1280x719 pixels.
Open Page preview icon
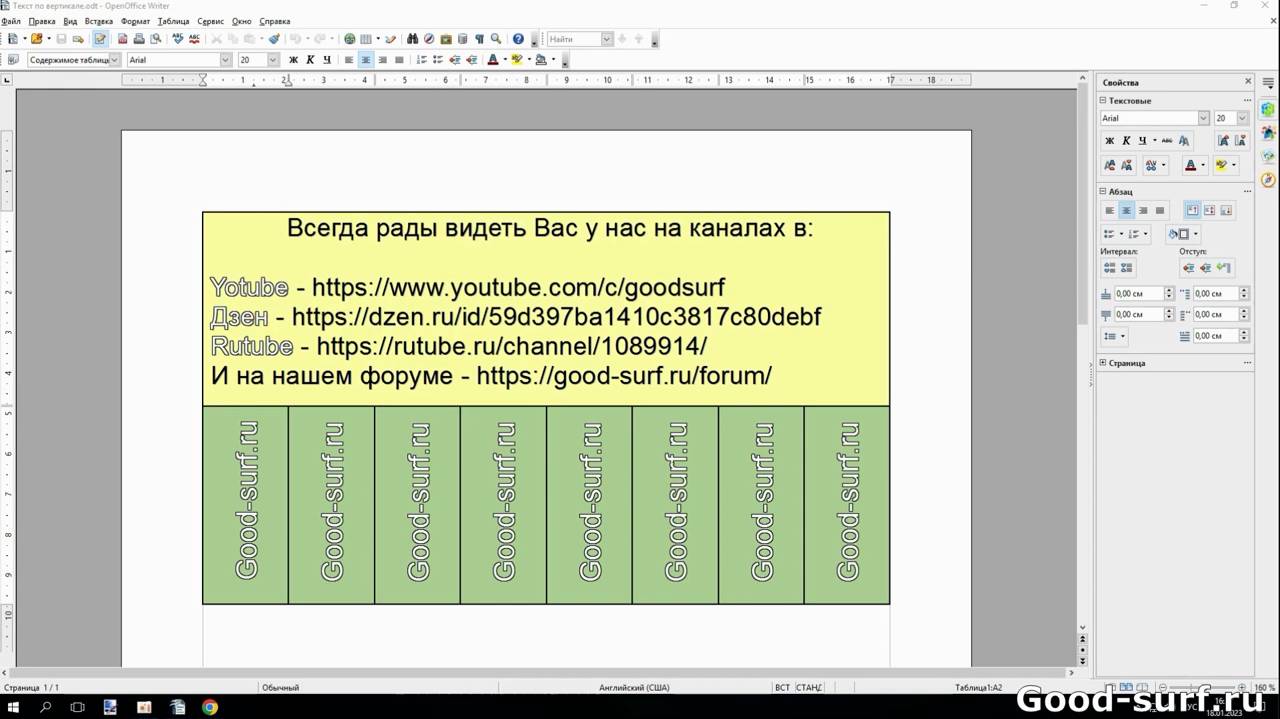click(155, 39)
